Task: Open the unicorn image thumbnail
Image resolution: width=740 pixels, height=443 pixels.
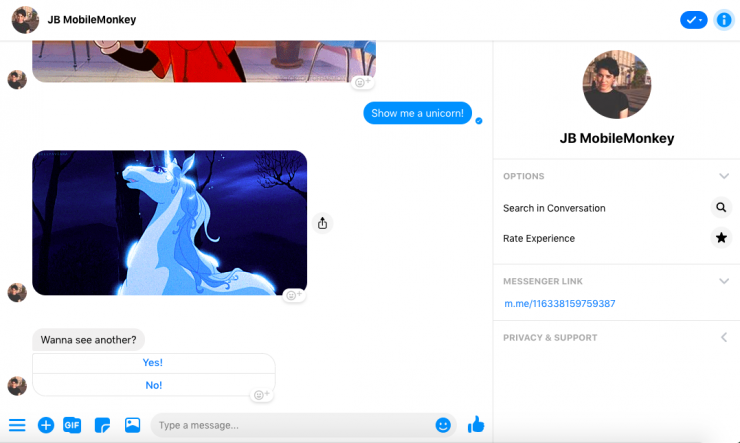Action: (169, 223)
